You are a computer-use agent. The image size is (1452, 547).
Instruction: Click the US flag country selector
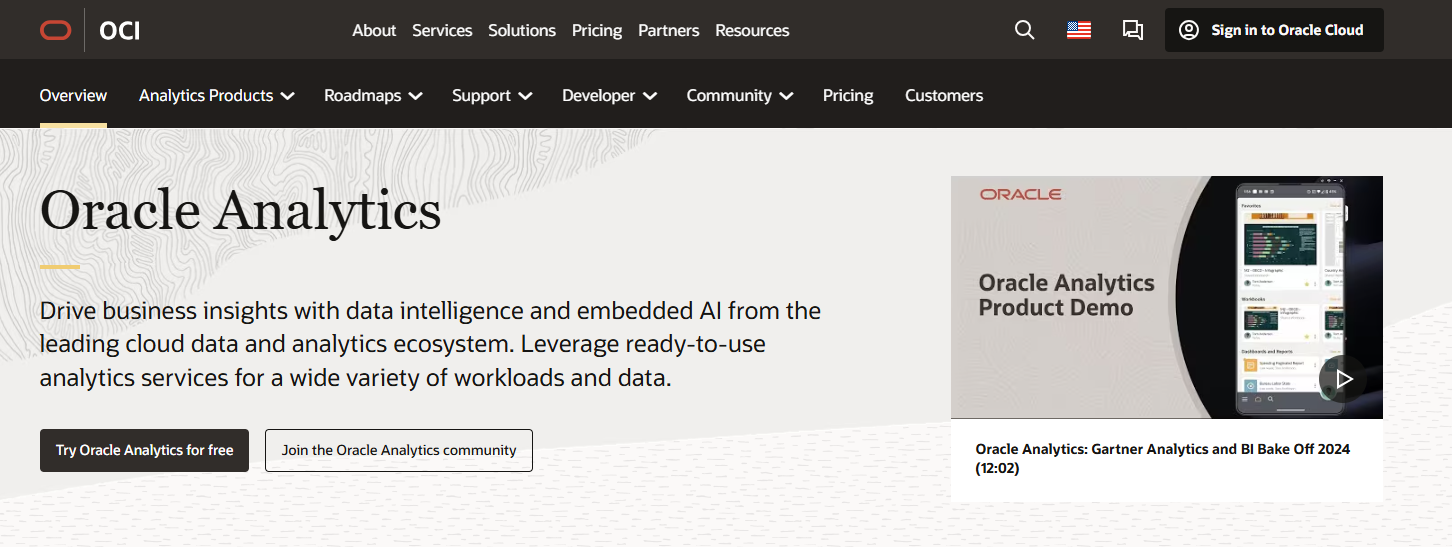click(1078, 30)
